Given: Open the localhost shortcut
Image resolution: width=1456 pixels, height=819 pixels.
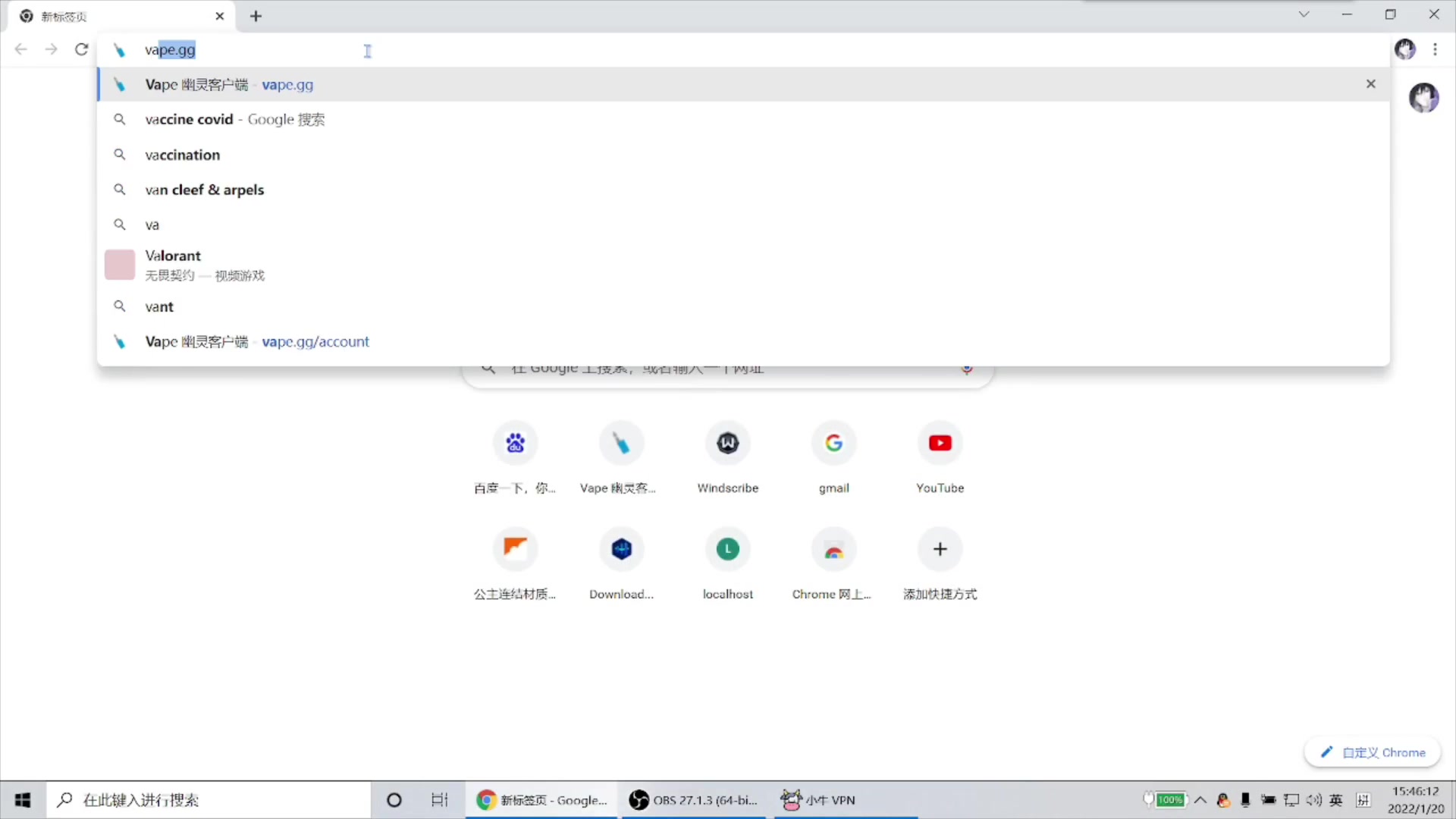Looking at the screenshot, I should point(728,565).
